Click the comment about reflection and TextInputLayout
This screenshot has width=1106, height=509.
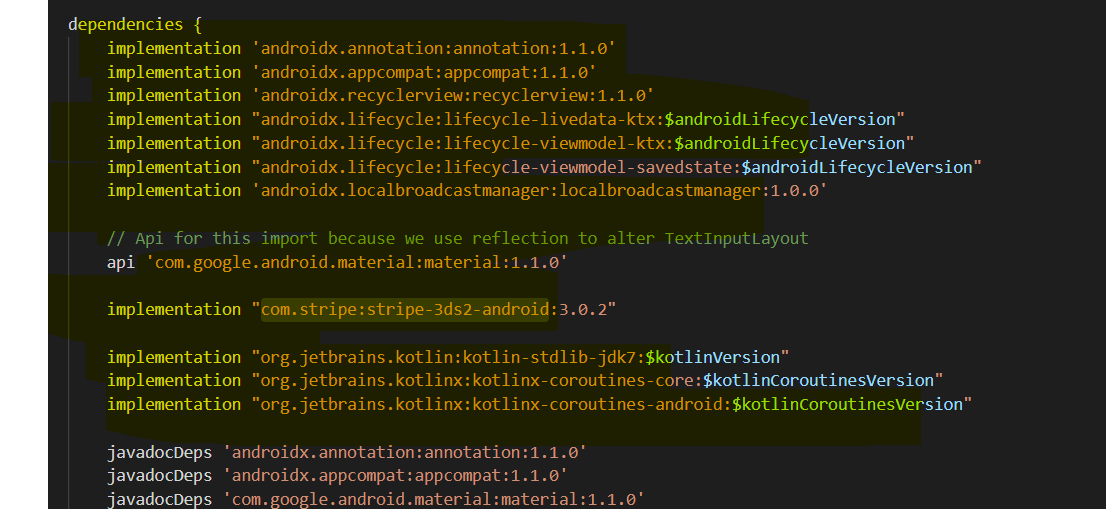click(x=457, y=238)
